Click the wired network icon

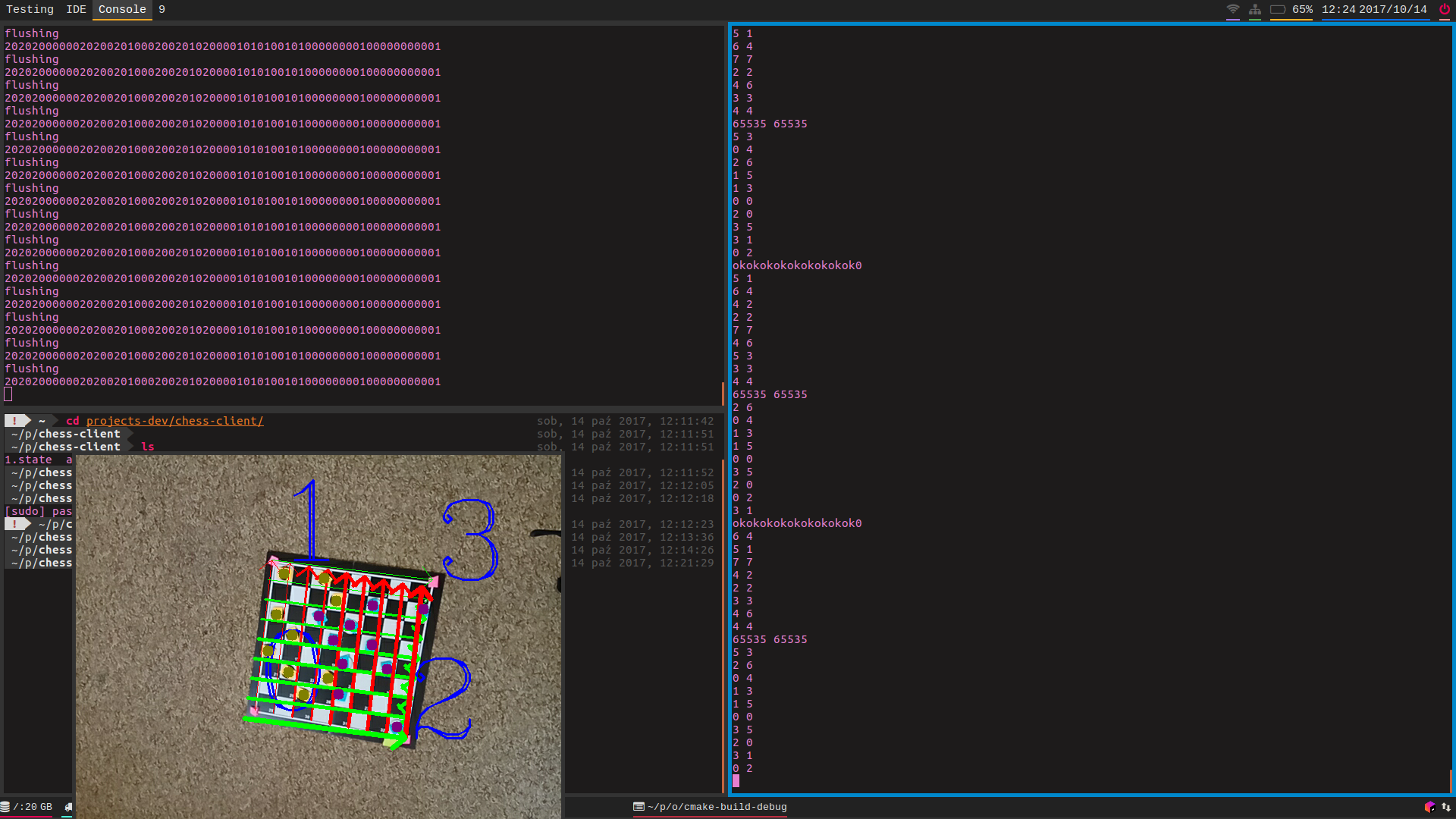click(1255, 9)
